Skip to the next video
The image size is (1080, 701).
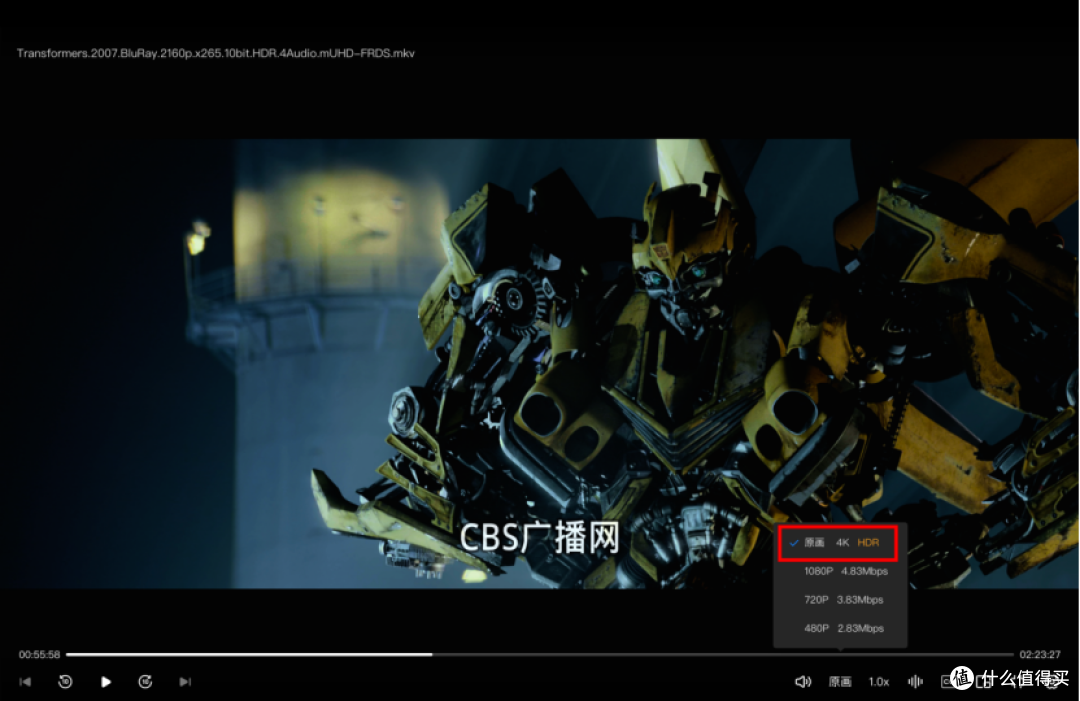click(x=185, y=682)
